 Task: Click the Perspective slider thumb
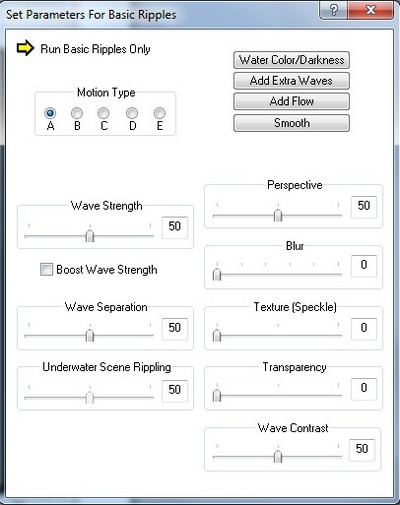coord(278,215)
